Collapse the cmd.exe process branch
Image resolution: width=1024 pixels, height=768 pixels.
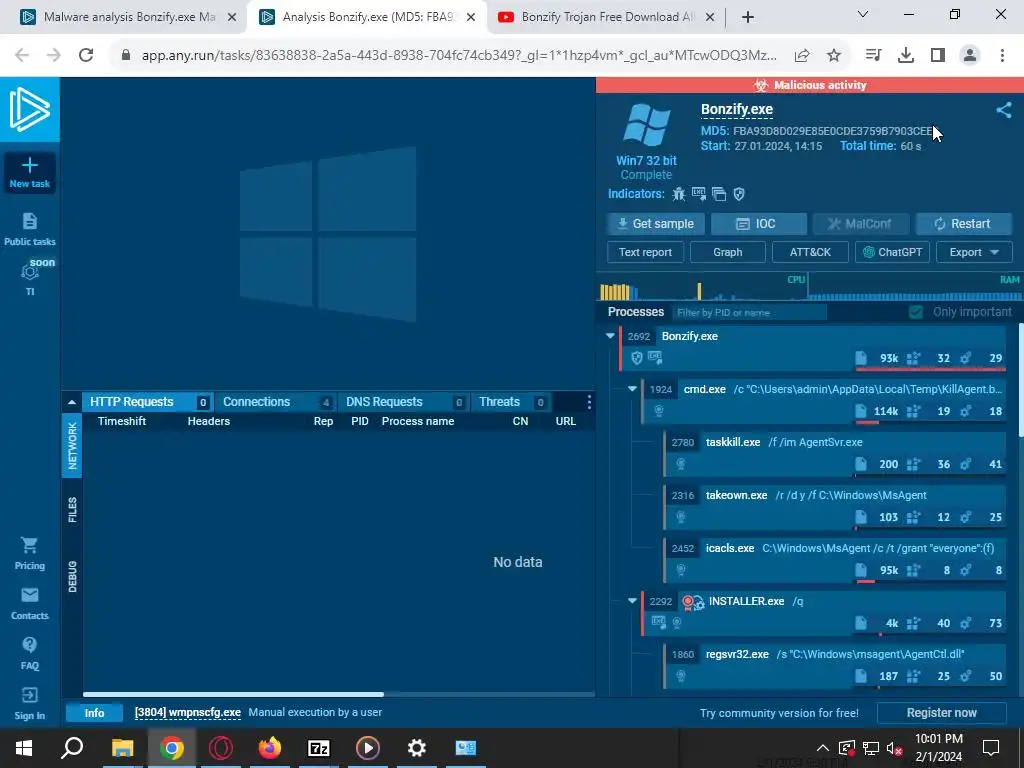(x=632, y=389)
